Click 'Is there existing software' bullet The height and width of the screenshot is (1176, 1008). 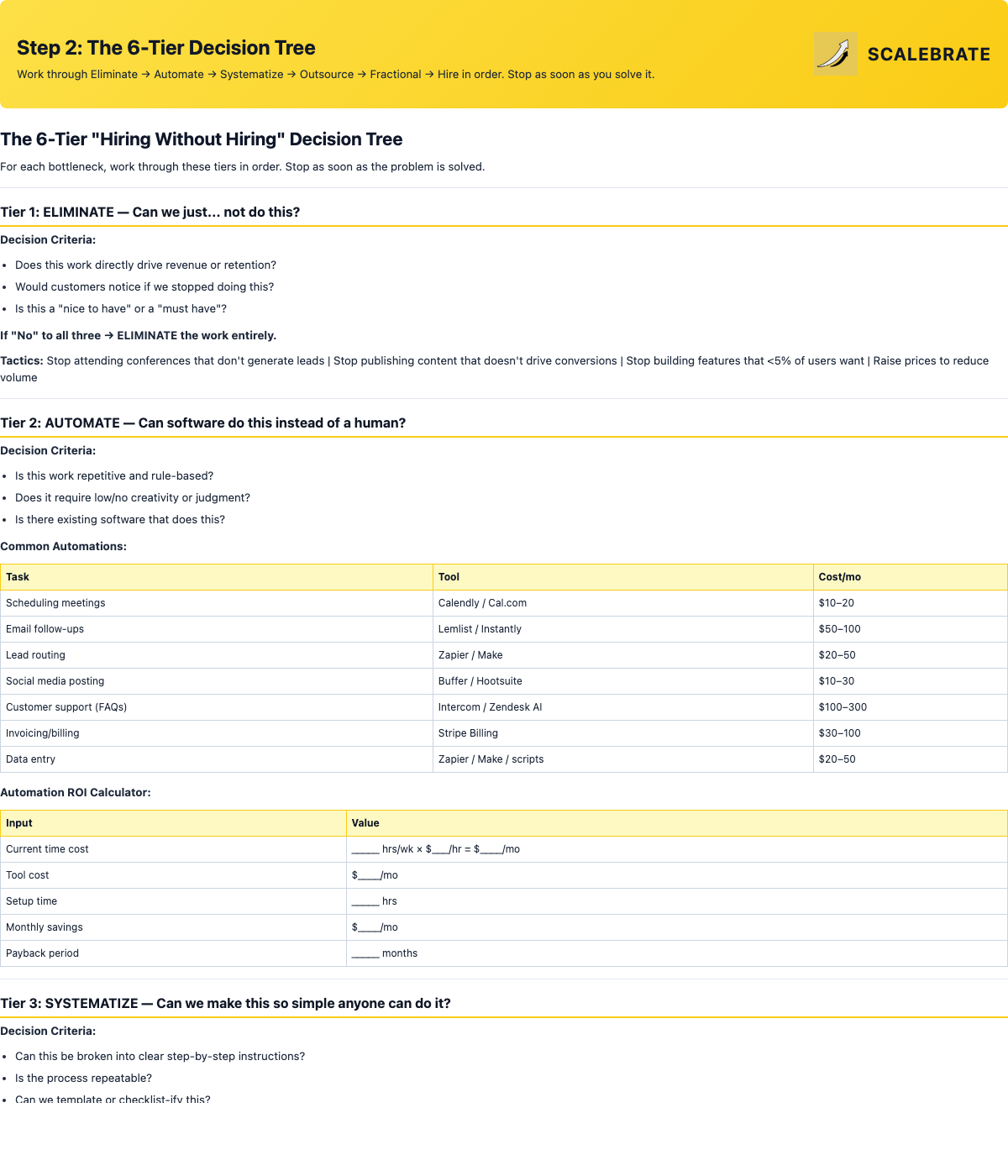(x=120, y=519)
